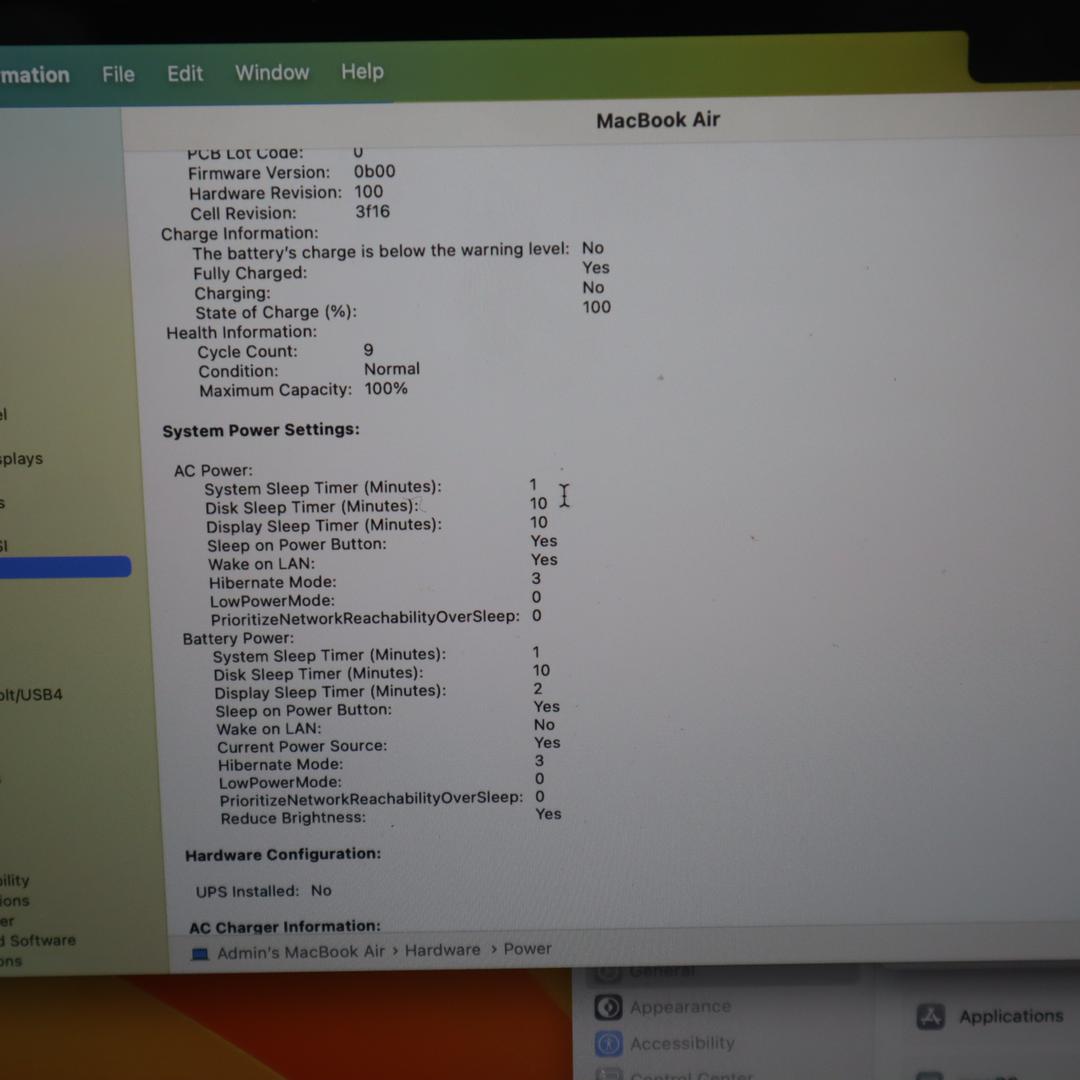Select the highlighted Power sidebar row
The image size is (1080, 1080).
click(65, 567)
